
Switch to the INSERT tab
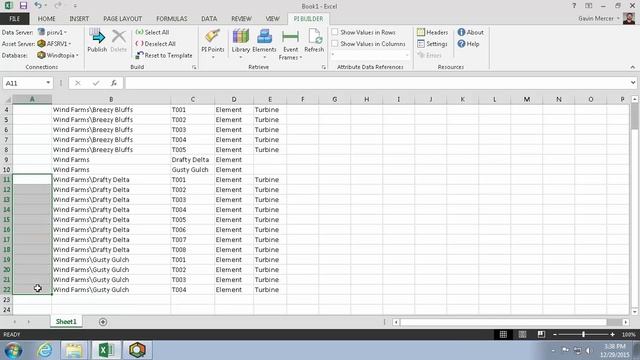coord(79,19)
